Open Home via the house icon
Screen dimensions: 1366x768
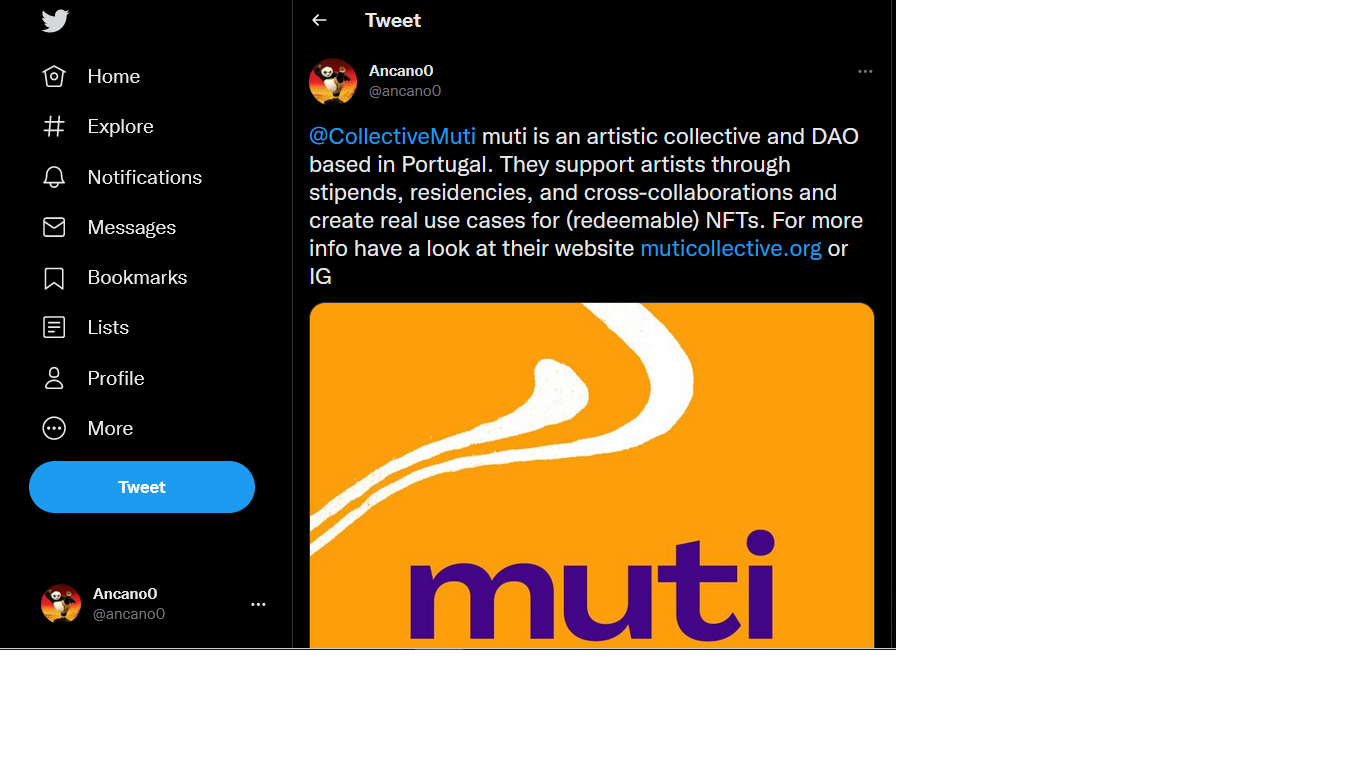54,76
